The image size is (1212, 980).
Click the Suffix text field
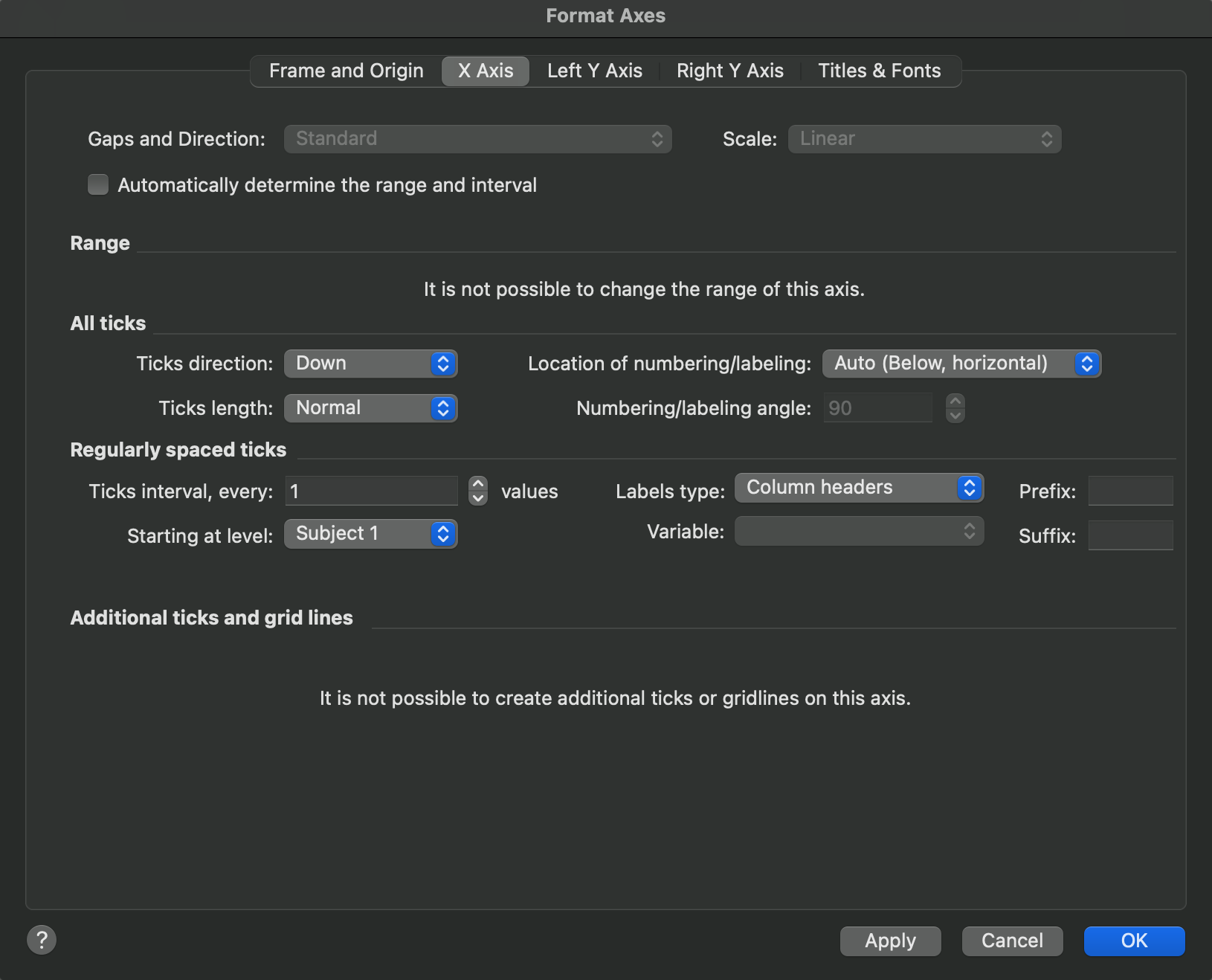coord(1130,535)
